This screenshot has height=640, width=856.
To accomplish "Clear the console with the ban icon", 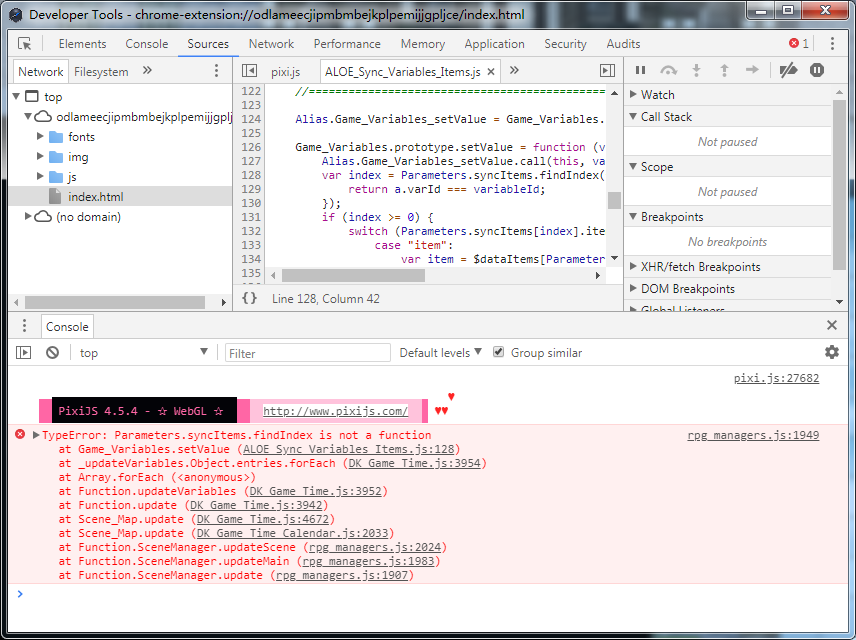I will coord(52,353).
